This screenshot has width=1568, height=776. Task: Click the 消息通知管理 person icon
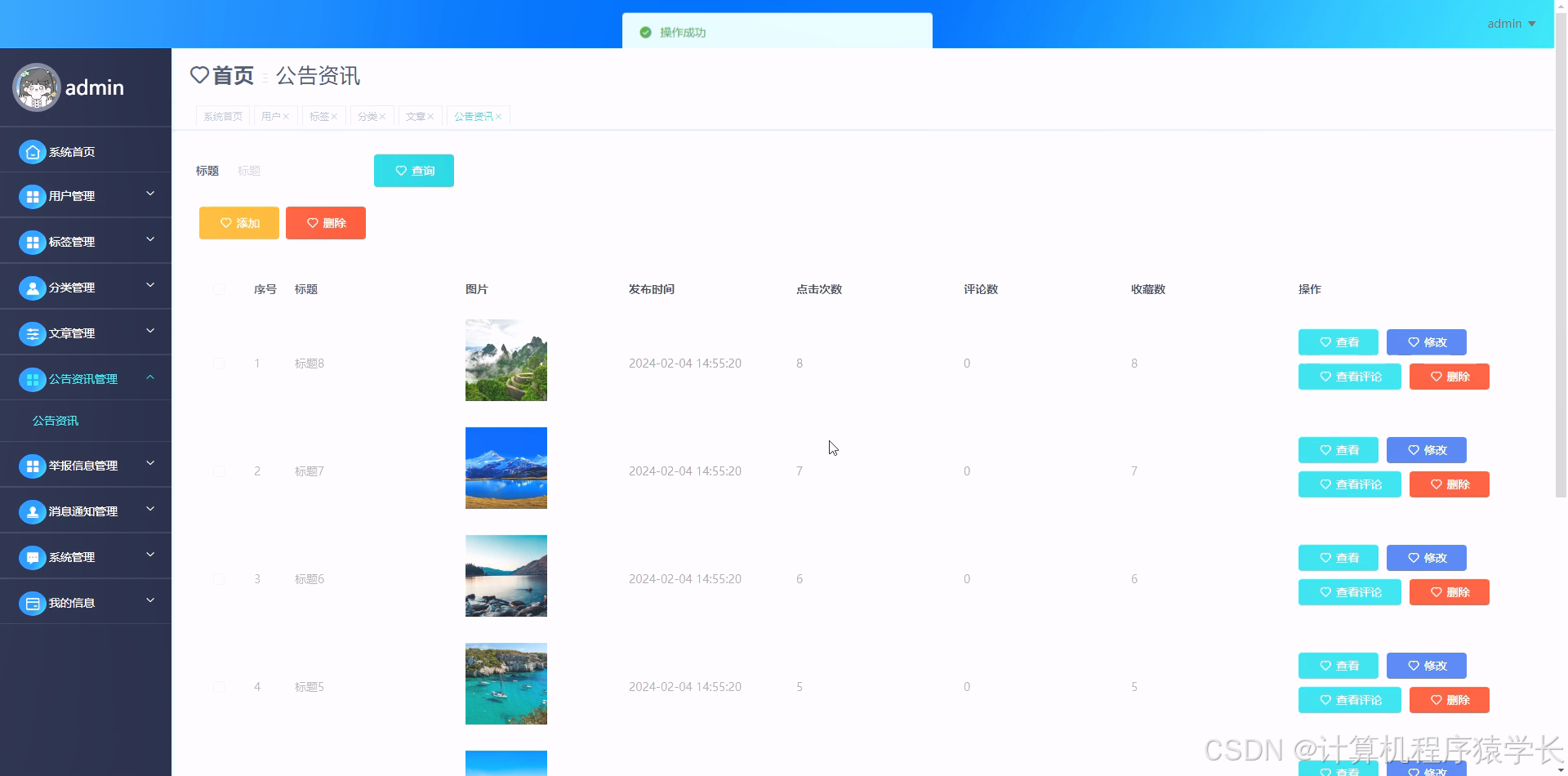pos(33,511)
